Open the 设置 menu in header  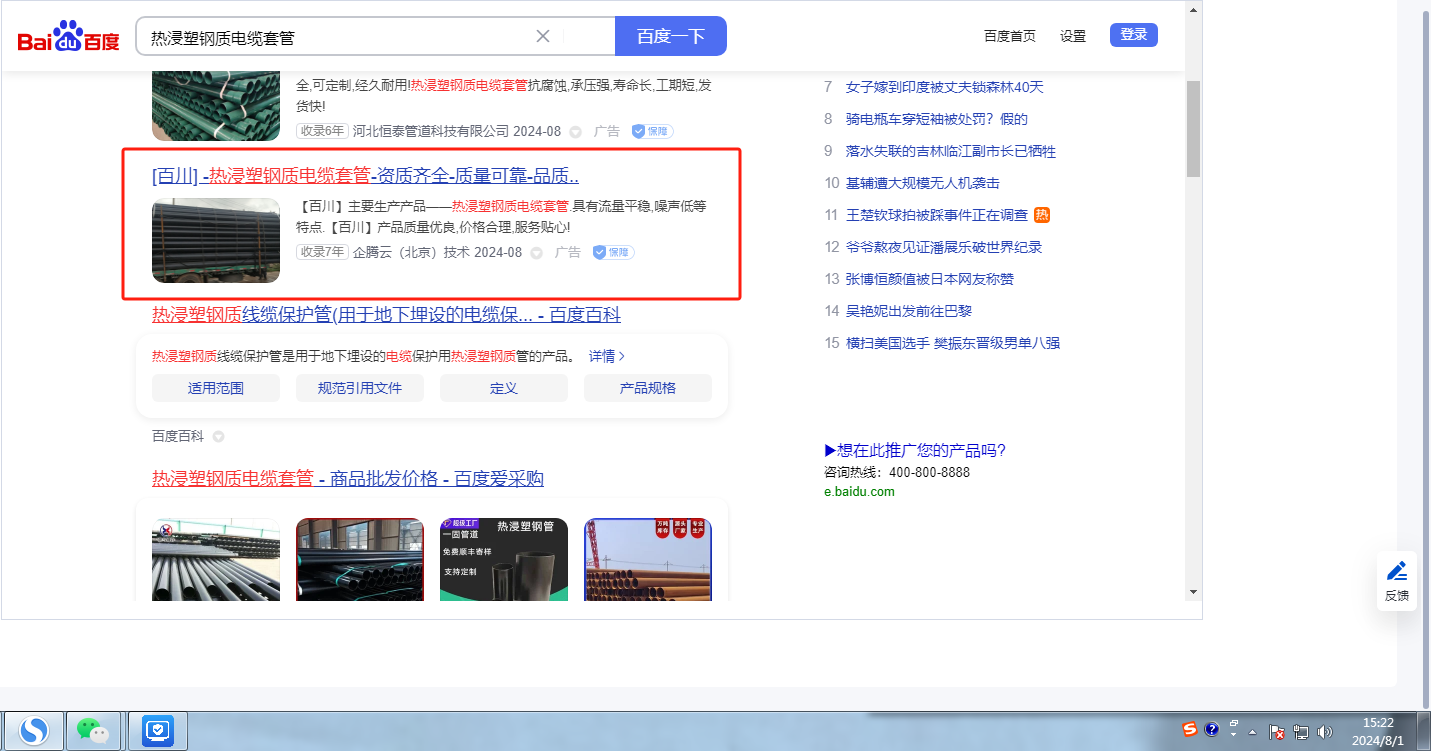point(1072,36)
